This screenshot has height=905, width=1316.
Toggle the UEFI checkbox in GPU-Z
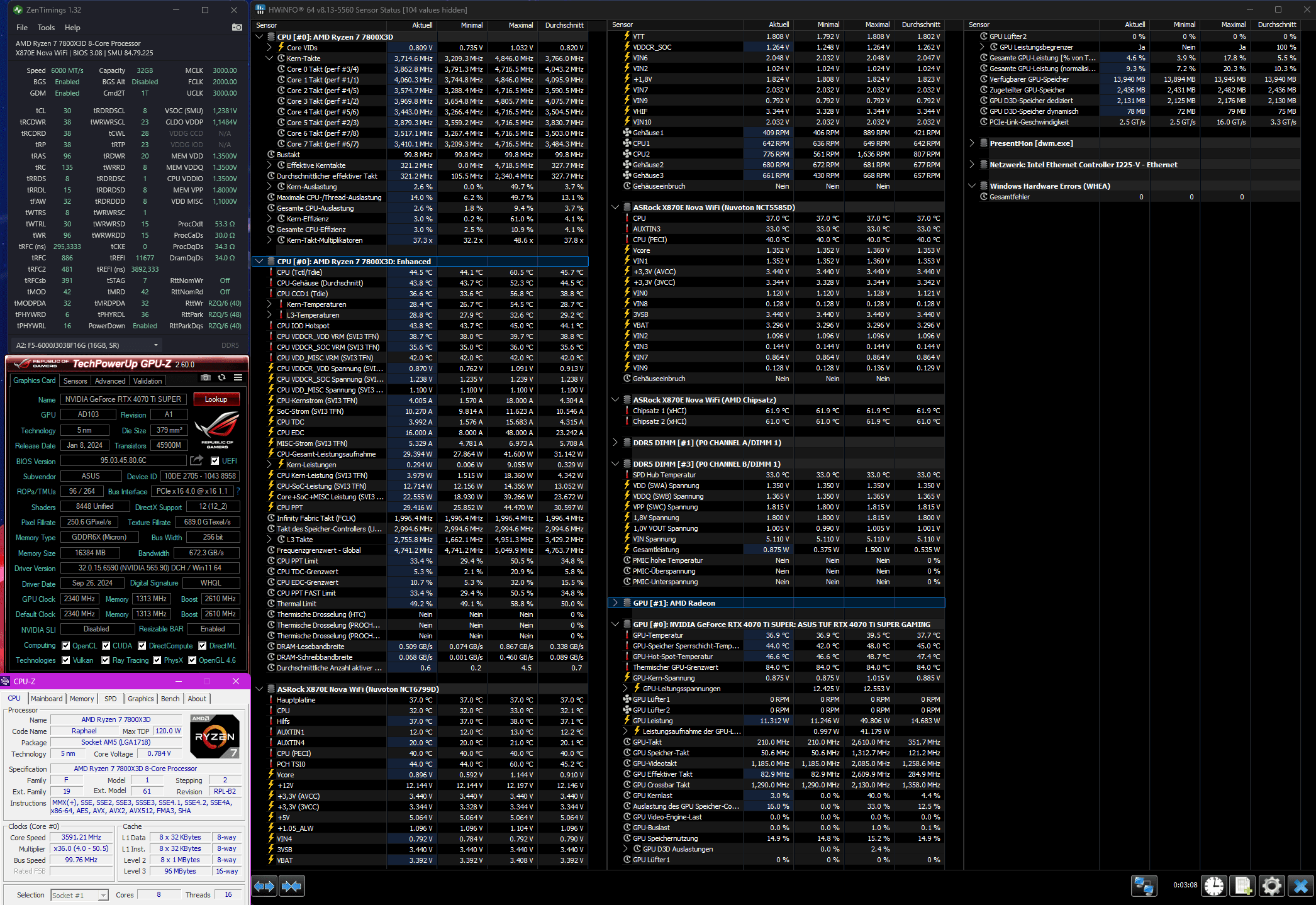pyautogui.click(x=215, y=461)
